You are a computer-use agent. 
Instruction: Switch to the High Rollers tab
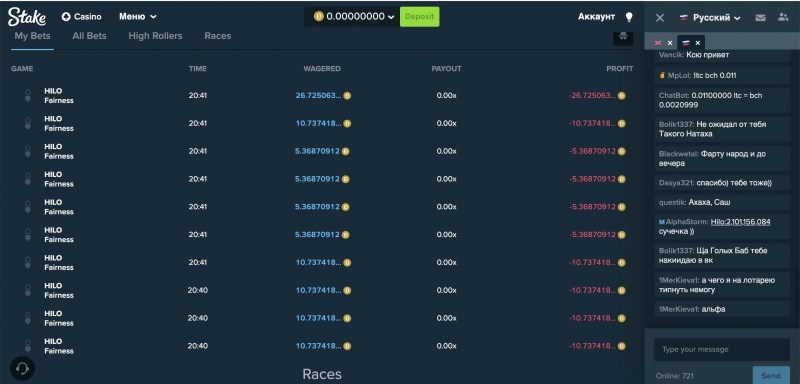coord(155,36)
